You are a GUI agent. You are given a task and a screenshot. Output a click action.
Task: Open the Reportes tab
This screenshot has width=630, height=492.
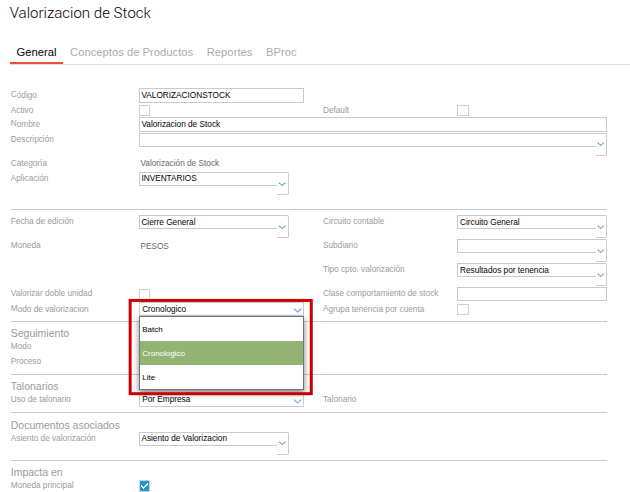(229, 52)
